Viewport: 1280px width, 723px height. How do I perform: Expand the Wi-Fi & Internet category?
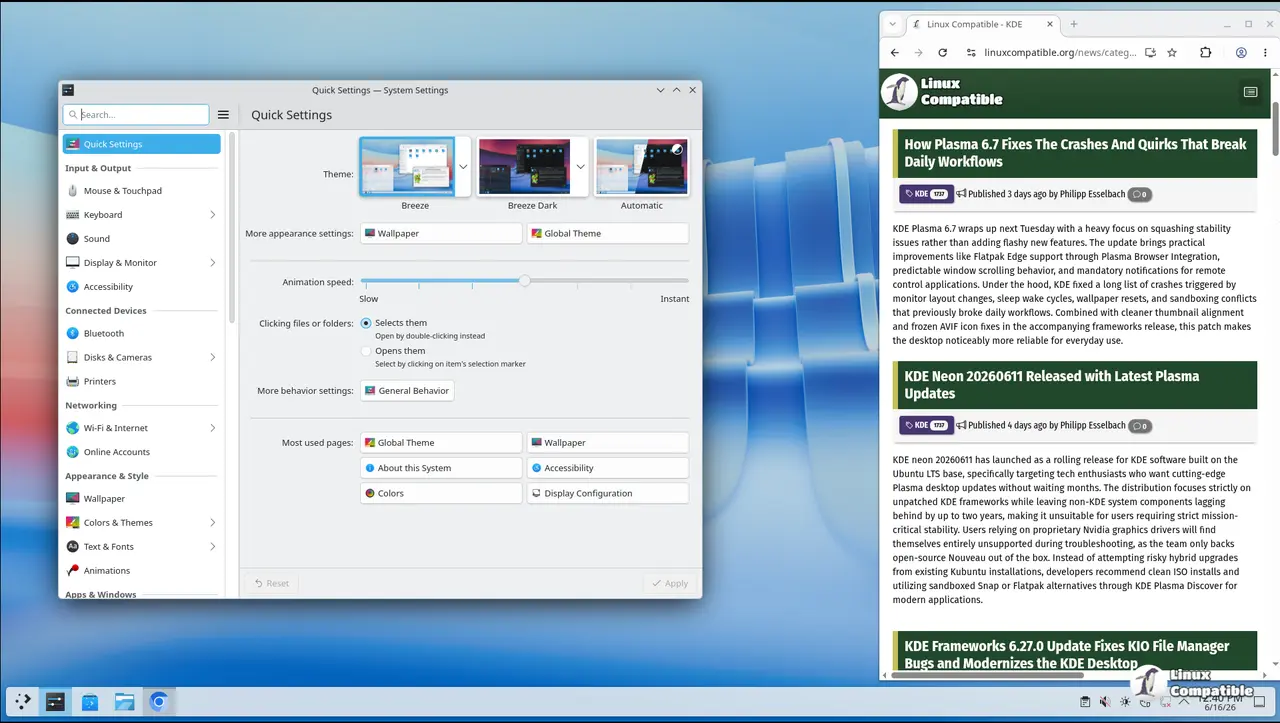[x=213, y=428]
